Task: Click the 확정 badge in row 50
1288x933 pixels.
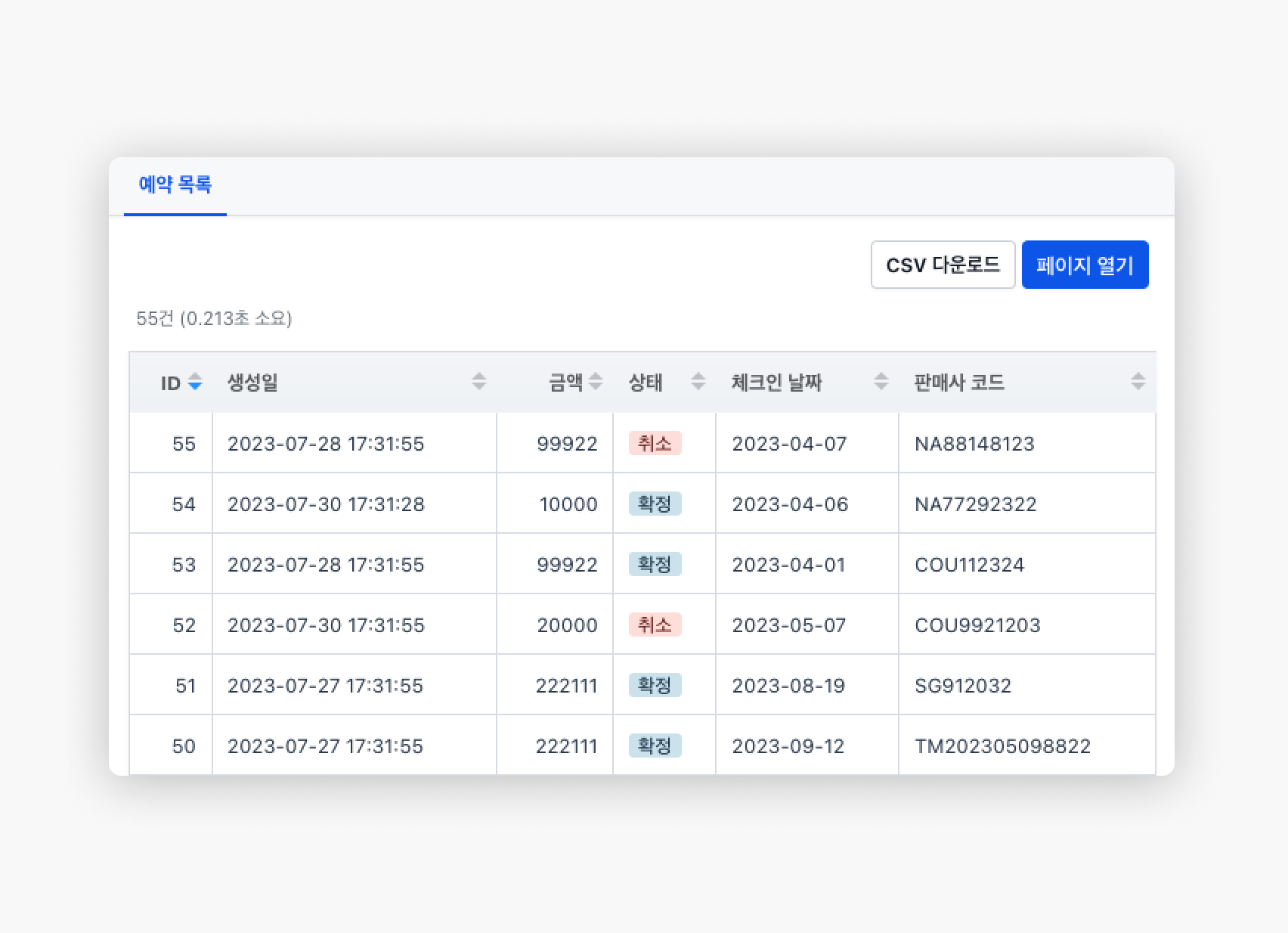Action: 655,745
